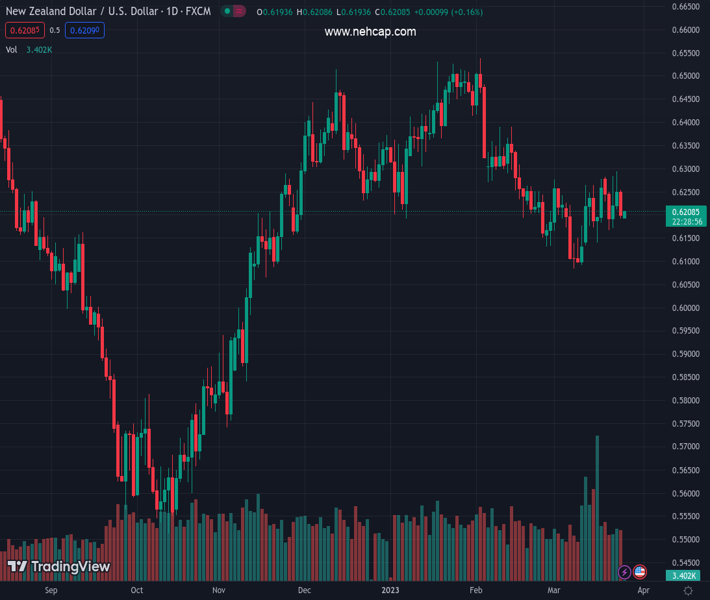Click the TradingView logo
This screenshot has width=710, height=600.
click(58, 567)
